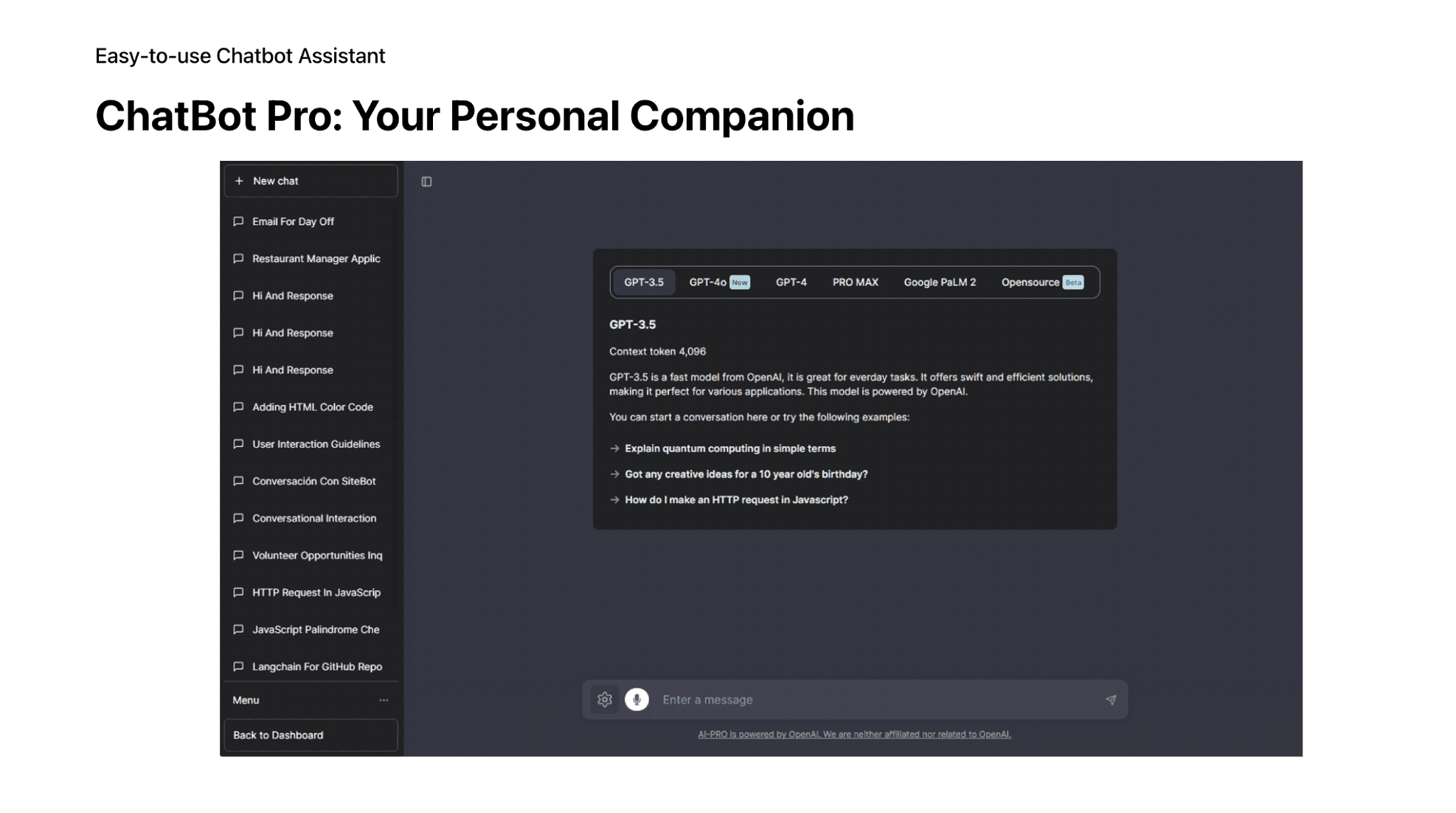Click the sidebar collapse toggle icon

point(427,180)
